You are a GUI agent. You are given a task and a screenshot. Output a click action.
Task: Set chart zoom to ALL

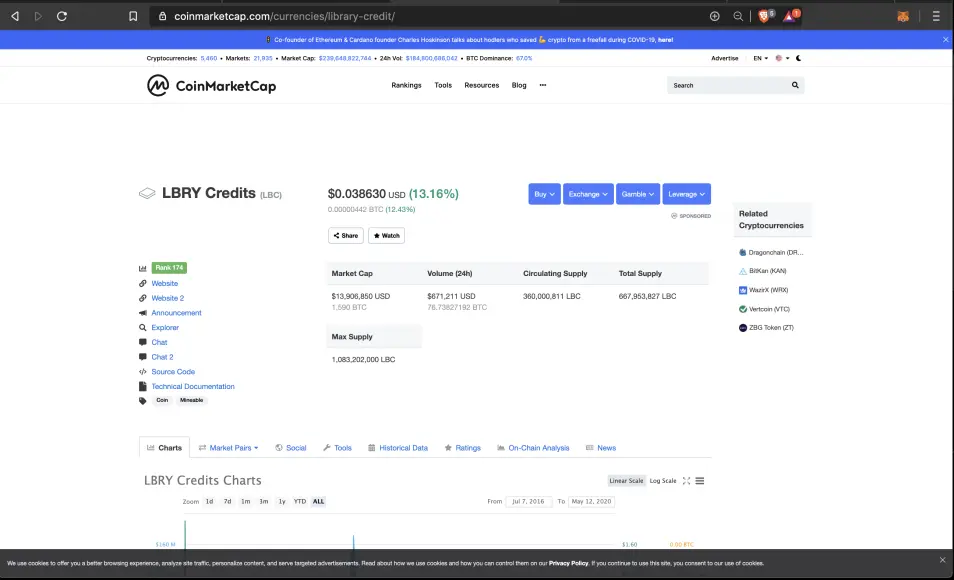point(318,501)
